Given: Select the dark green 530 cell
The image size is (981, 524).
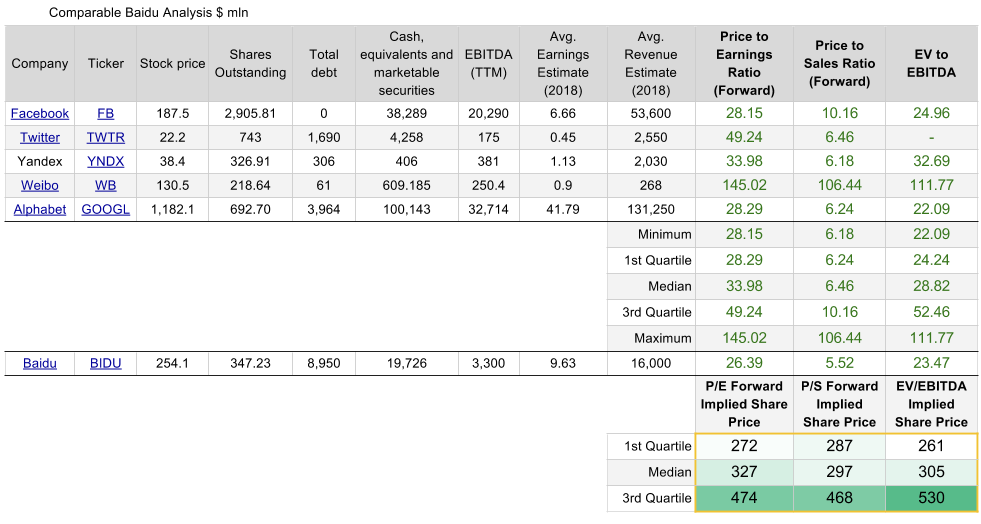Looking at the screenshot, I should point(931,498).
